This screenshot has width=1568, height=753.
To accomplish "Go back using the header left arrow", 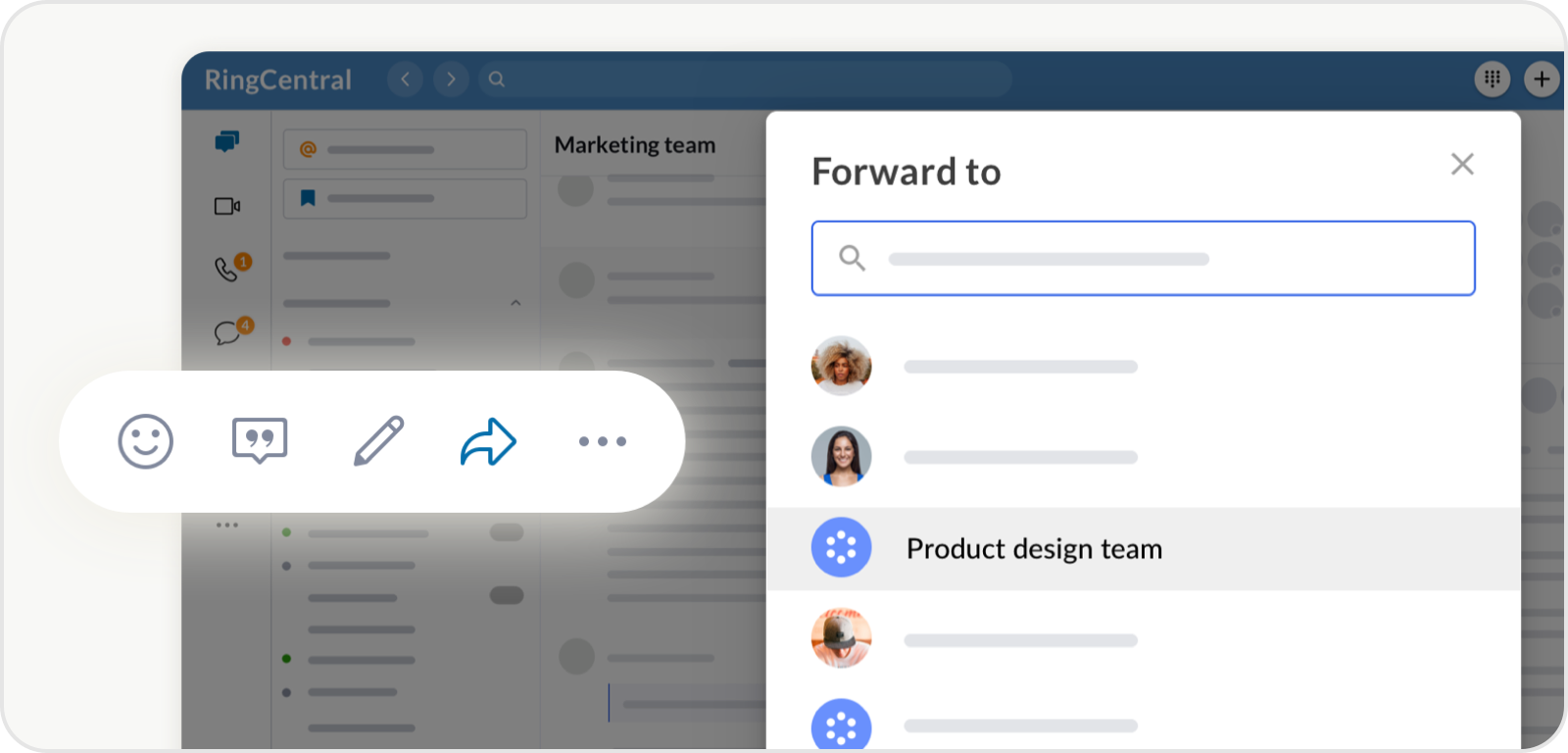I will point(405,78).
